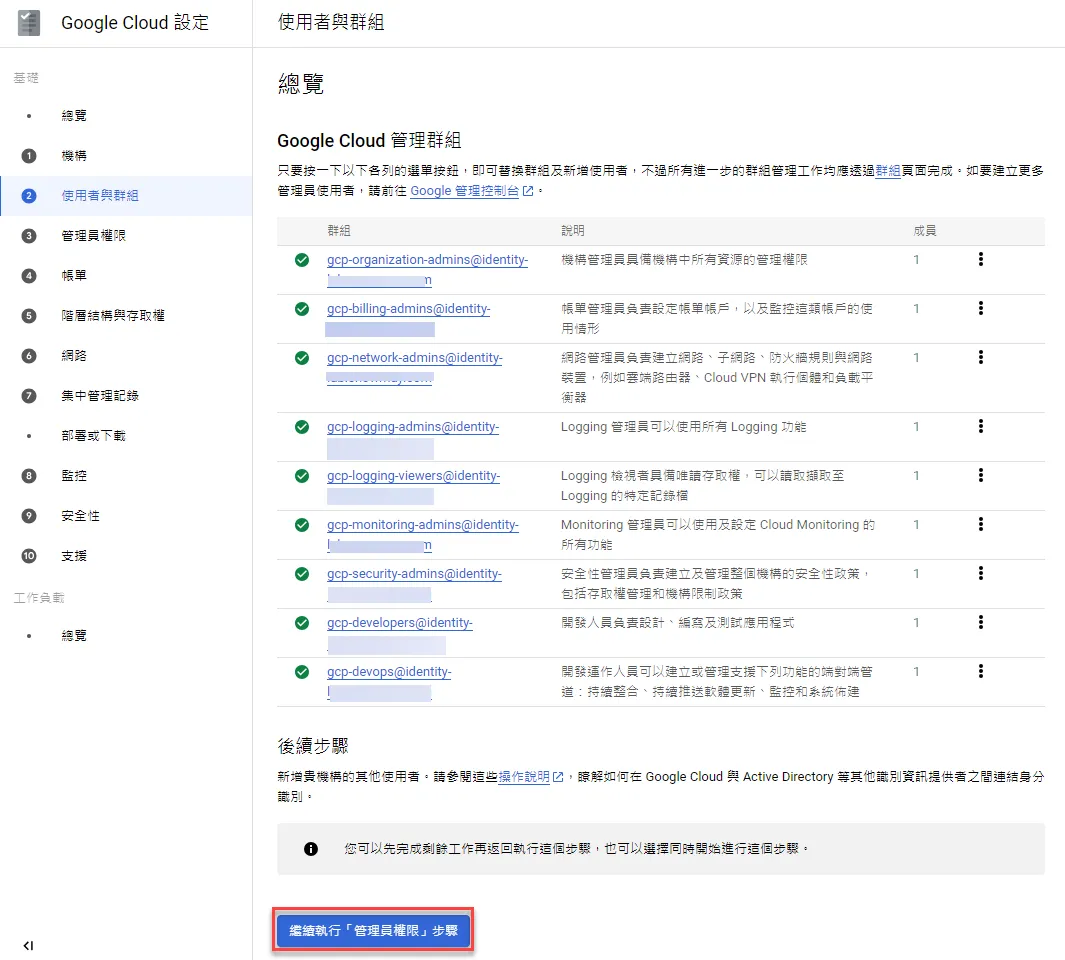The width and height of the screenshot is (1065, 960).
Task: Click the 說明 column header
Action: tap(573, 231)
